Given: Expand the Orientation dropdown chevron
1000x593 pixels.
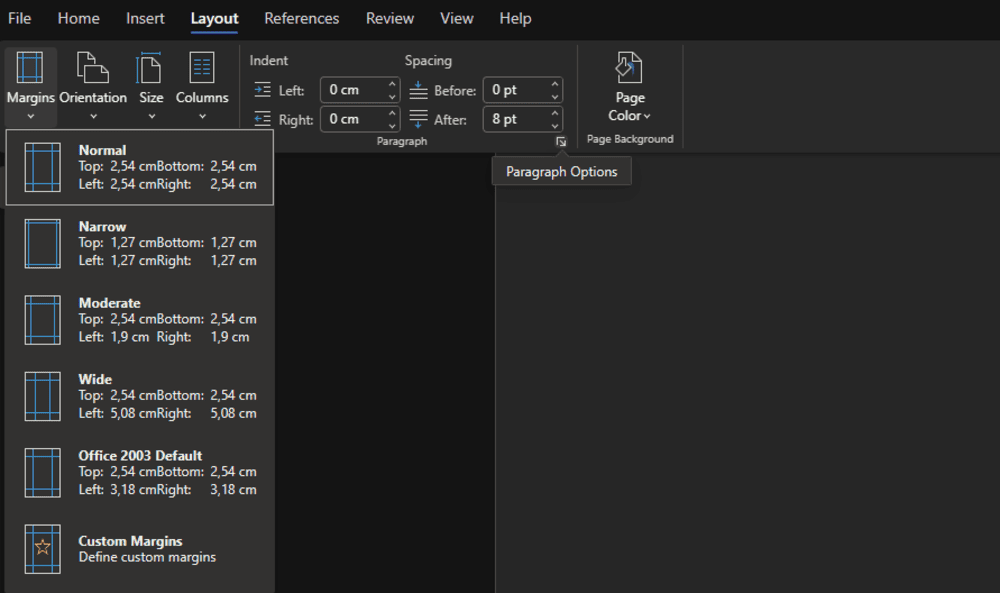Looking at the screenshot, I should [93, 117].
